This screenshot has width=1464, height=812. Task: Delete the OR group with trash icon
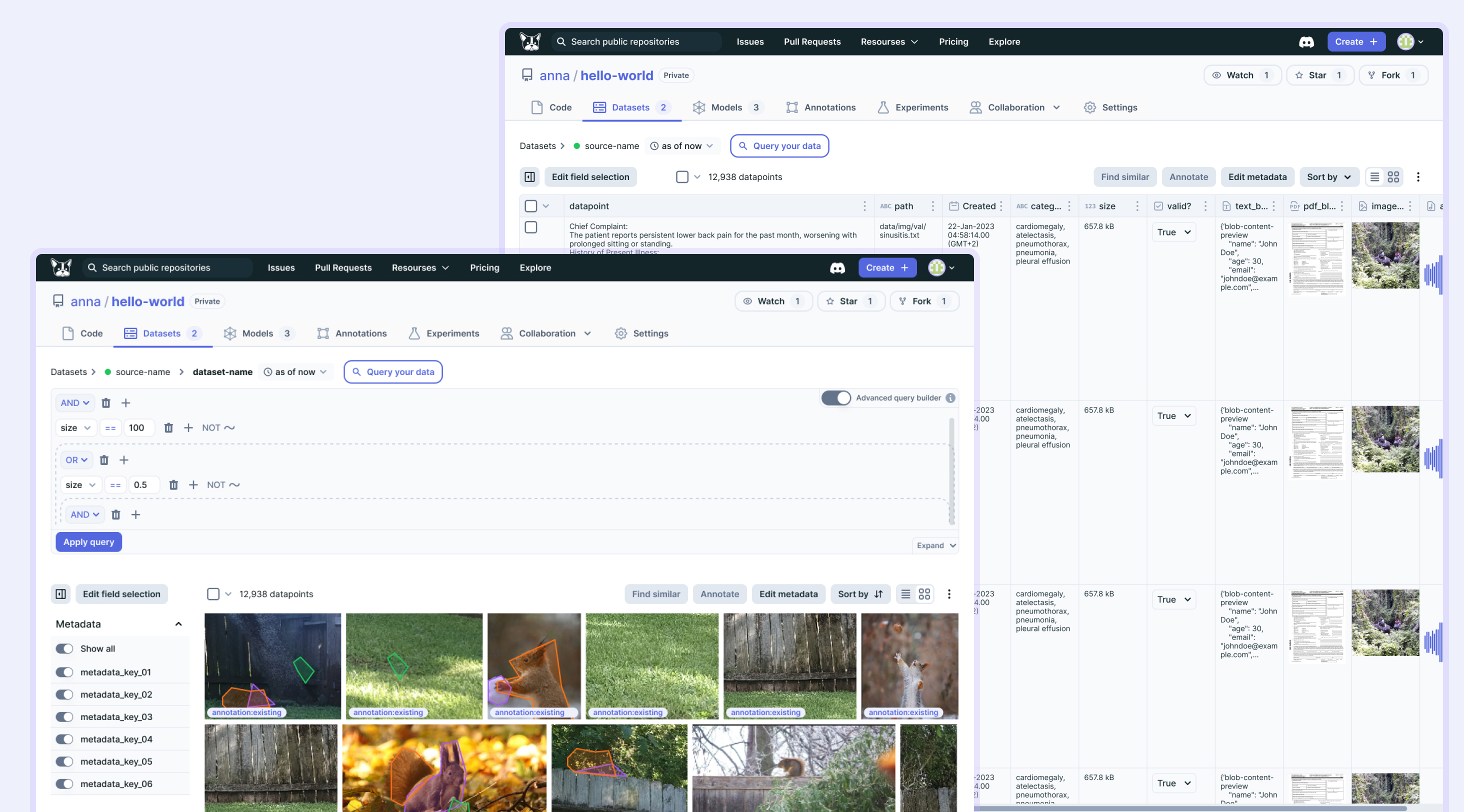click(x=104, y=459)
